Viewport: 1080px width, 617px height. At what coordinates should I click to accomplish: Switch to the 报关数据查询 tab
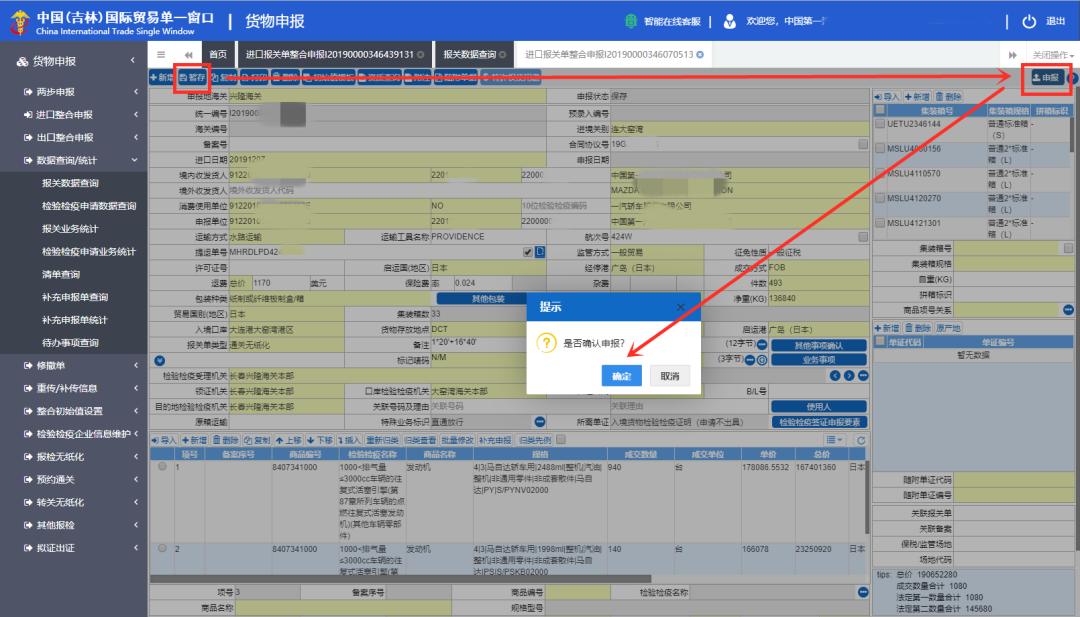[470, 56]
